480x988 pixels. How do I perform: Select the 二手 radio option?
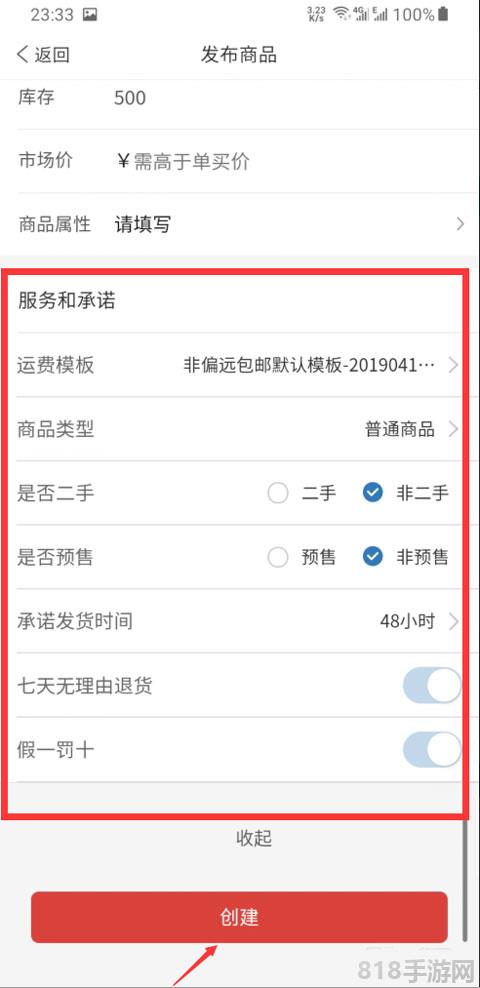(x=302, y=493)
